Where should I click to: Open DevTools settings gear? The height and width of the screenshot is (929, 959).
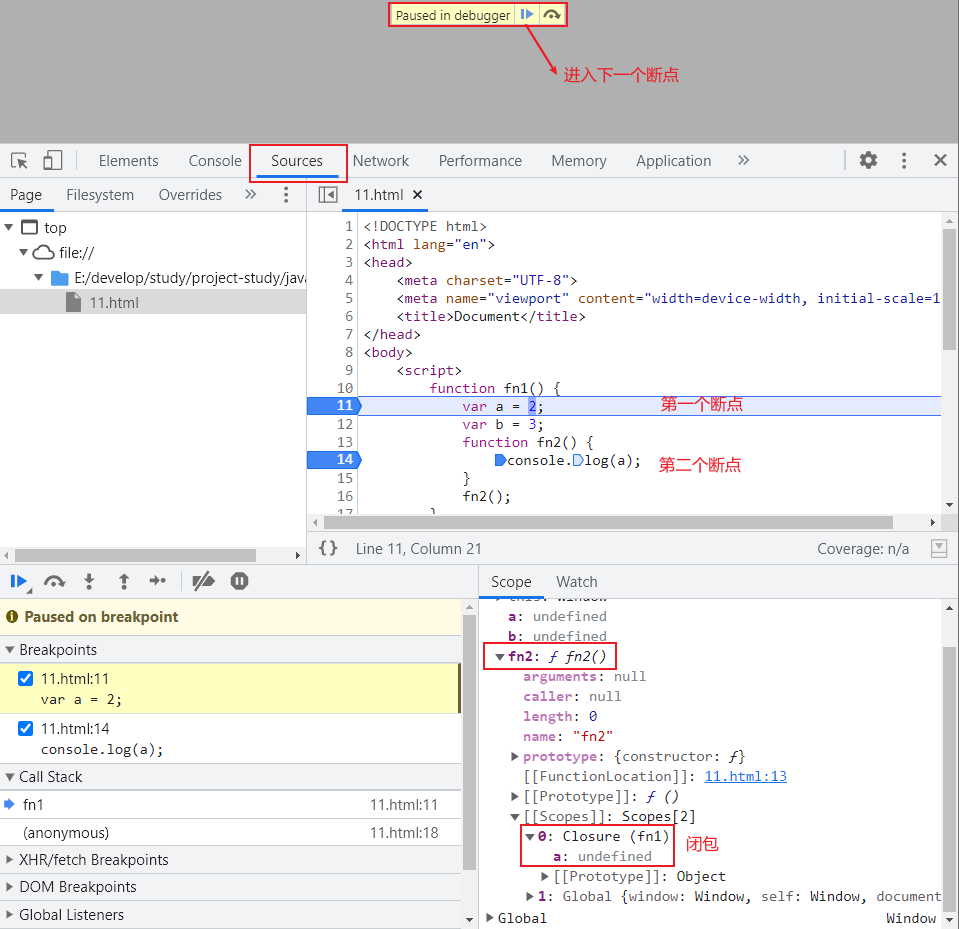point(868,160)
